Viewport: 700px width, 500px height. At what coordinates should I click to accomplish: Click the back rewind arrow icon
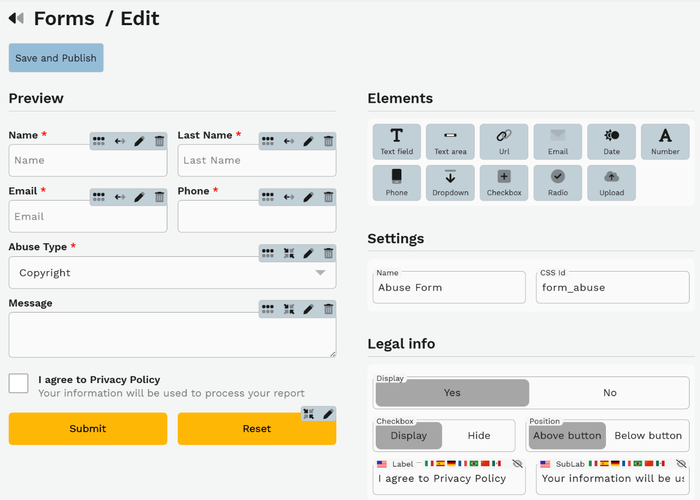coord(16,18)
